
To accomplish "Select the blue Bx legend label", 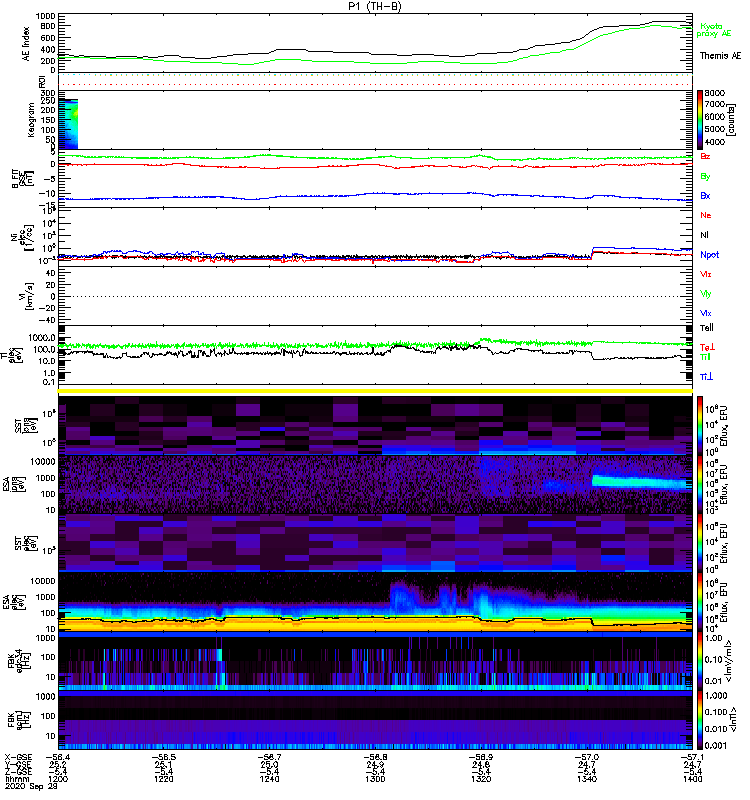I will coord(705,196).
